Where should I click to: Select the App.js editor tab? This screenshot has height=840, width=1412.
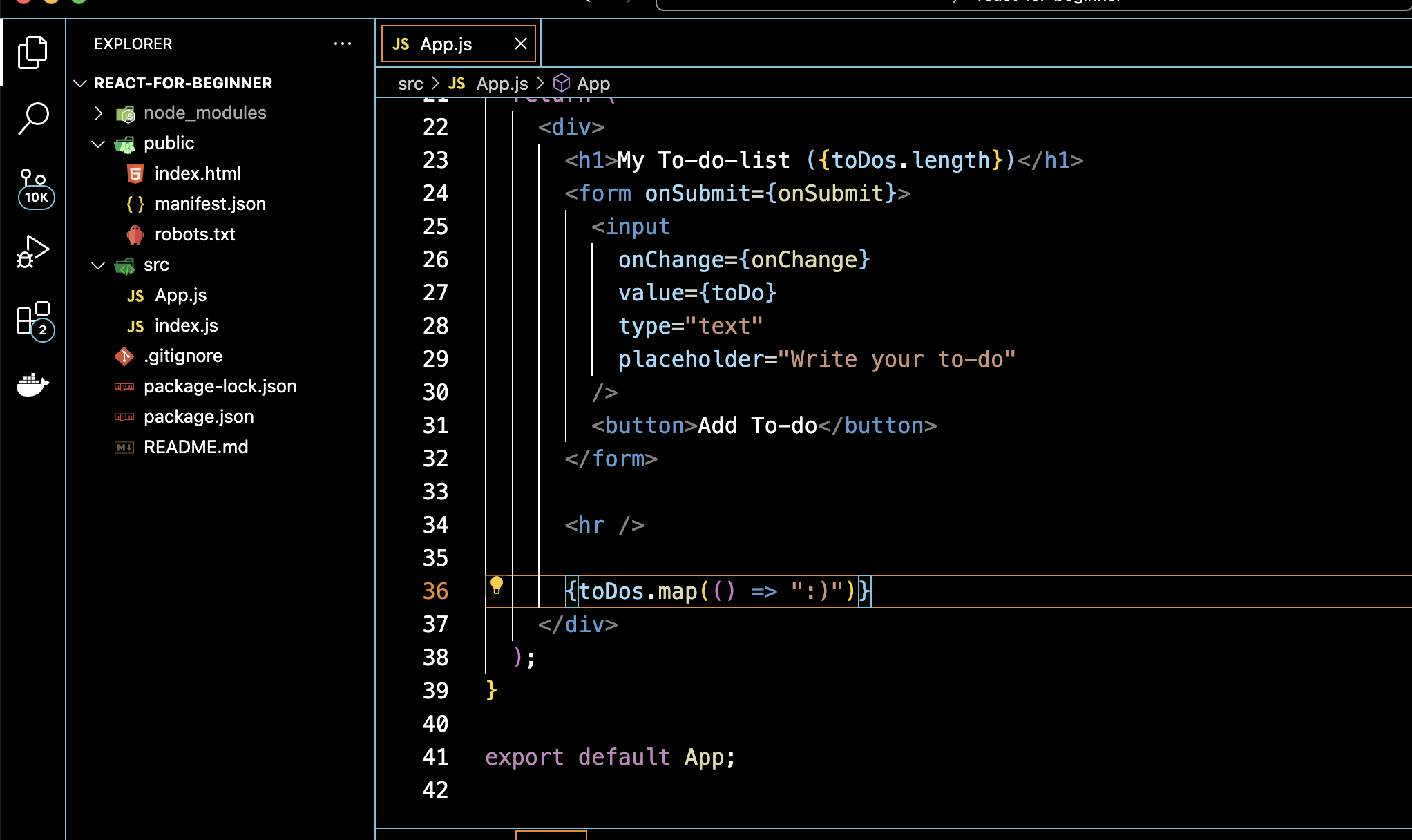446,44
